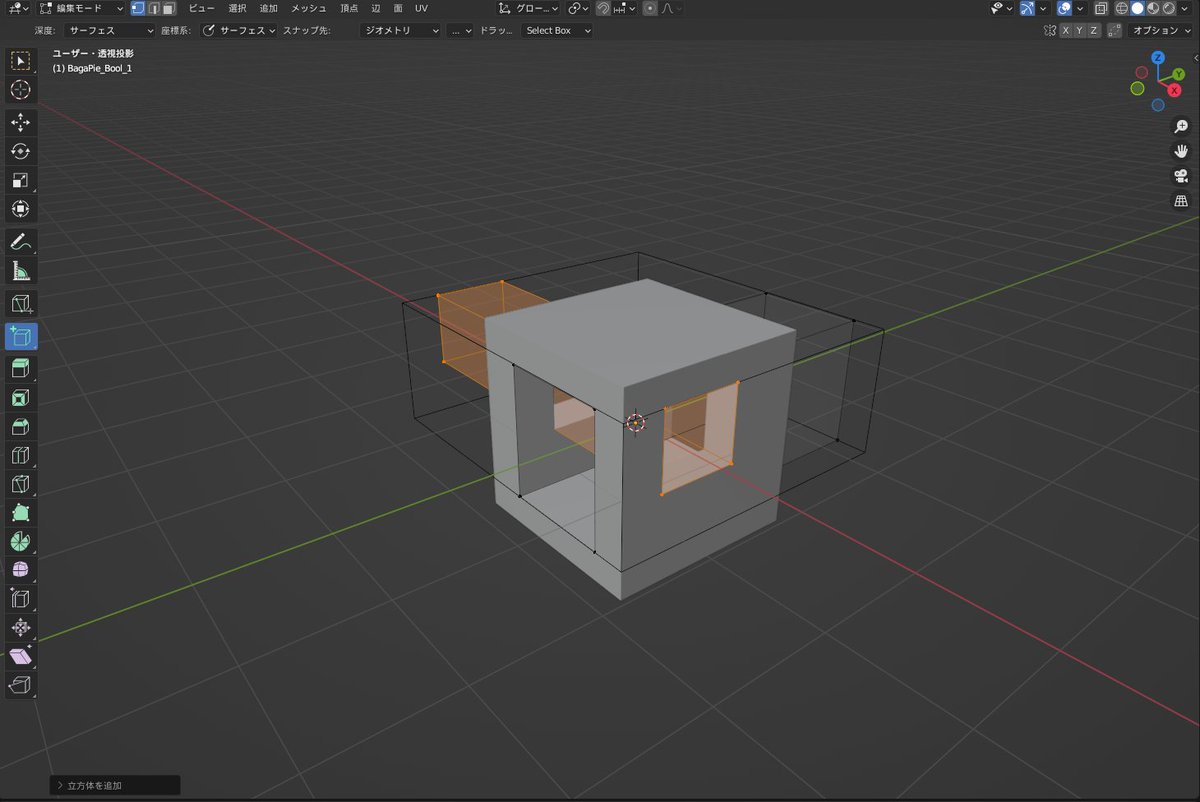1200x802 pixels.
Task: Select the Shear tool
Action: pyautogui.click(x=20, y=657)
